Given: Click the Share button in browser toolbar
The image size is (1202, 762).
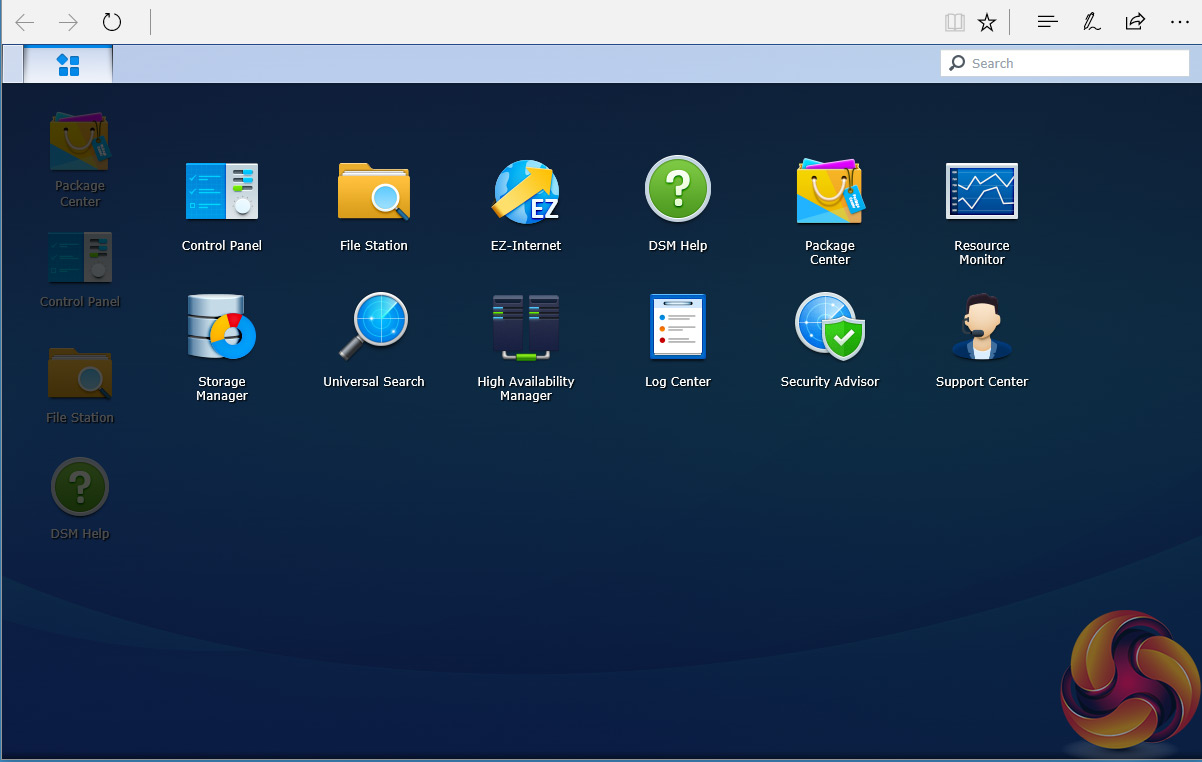Looking at the screenshot, I should click(x=1135, y=22).
